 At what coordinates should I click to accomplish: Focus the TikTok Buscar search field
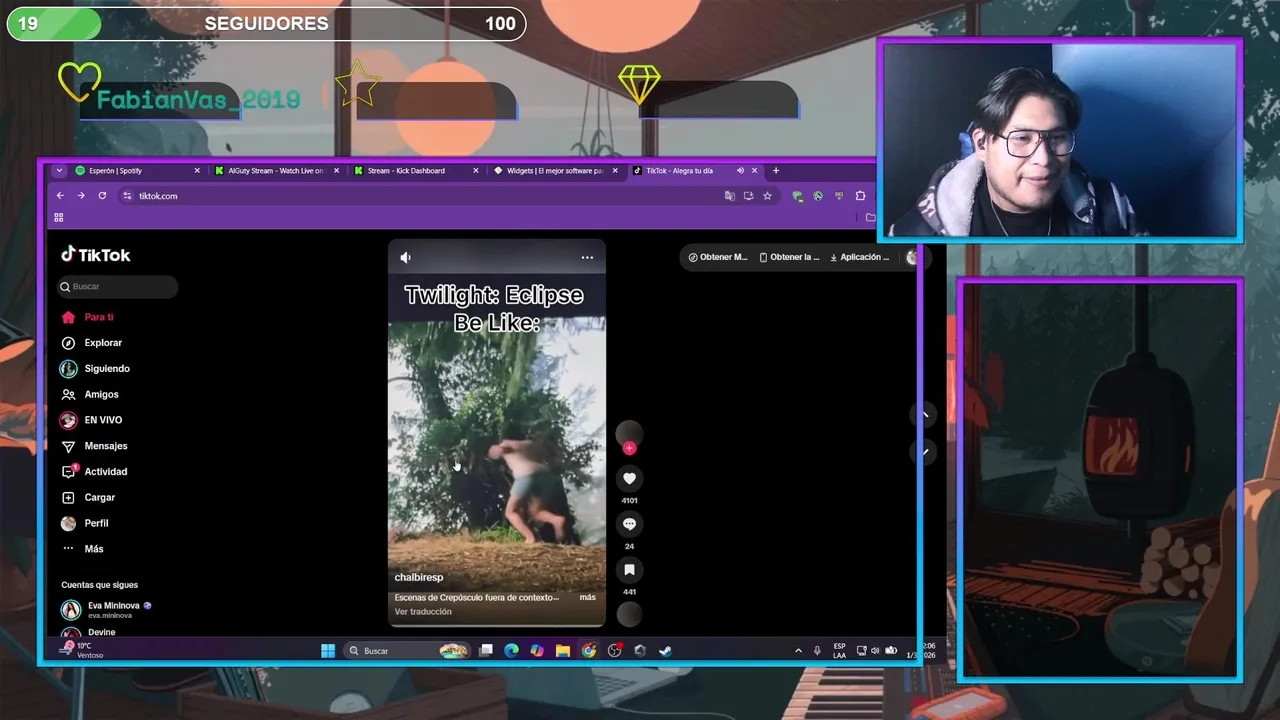(118, 287)
